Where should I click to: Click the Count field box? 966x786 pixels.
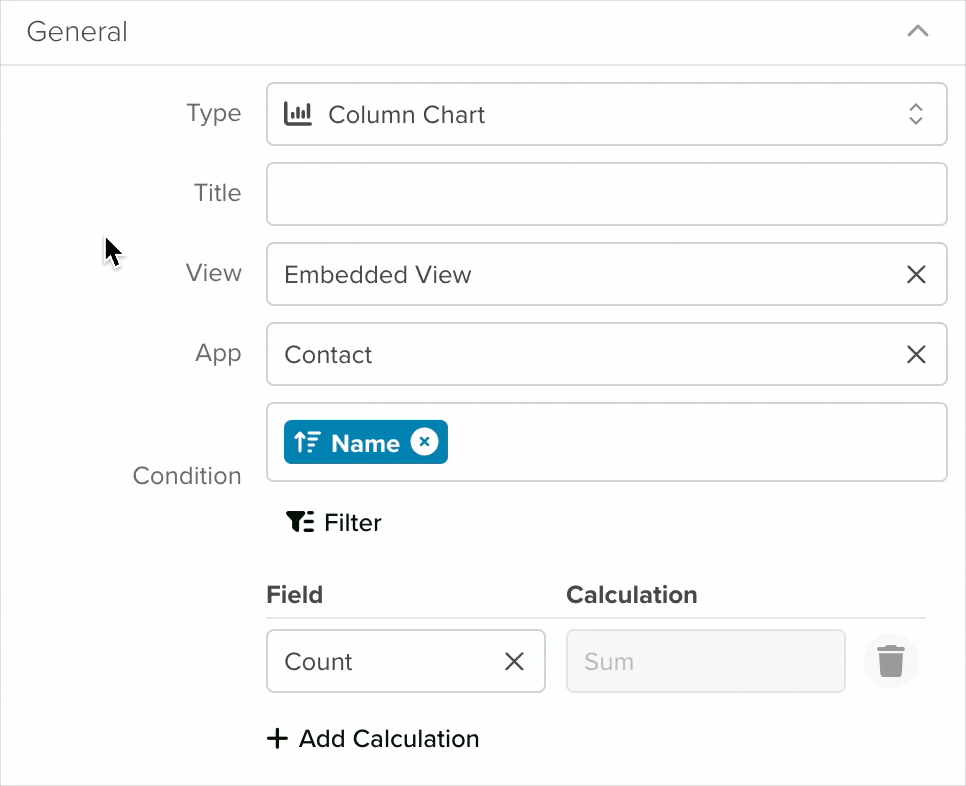point(406,661)
